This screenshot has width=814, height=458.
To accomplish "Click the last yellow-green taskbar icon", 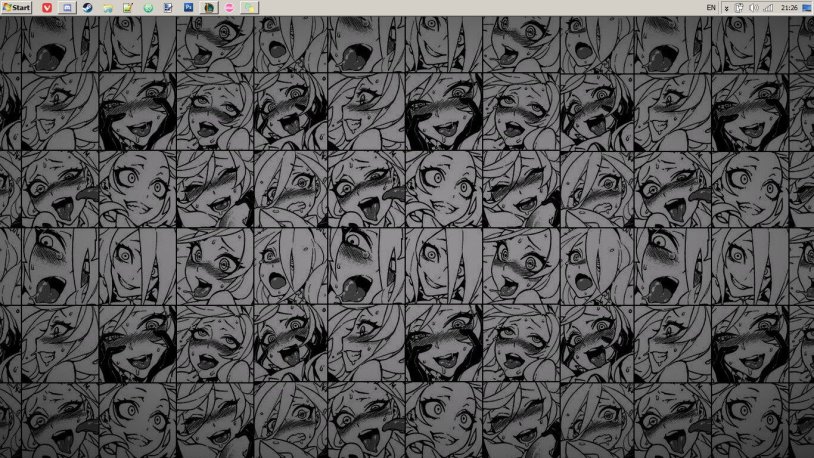I will click(248, 7).
